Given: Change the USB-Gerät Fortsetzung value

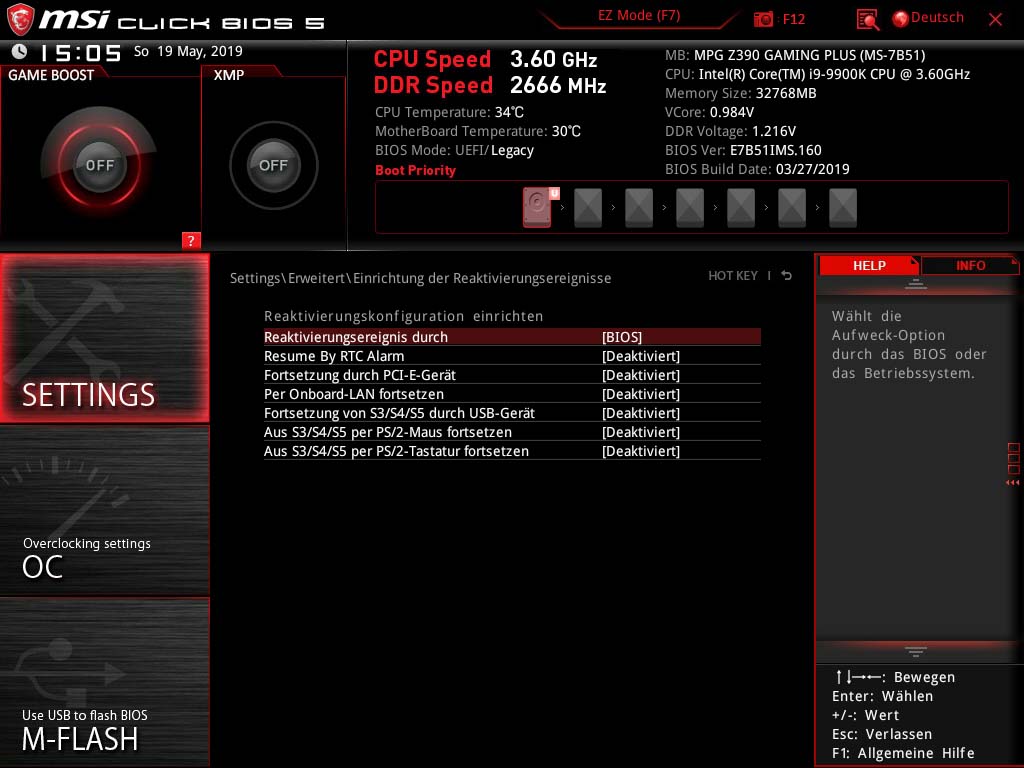Looking at the screenshot, I should pos(641,413).
